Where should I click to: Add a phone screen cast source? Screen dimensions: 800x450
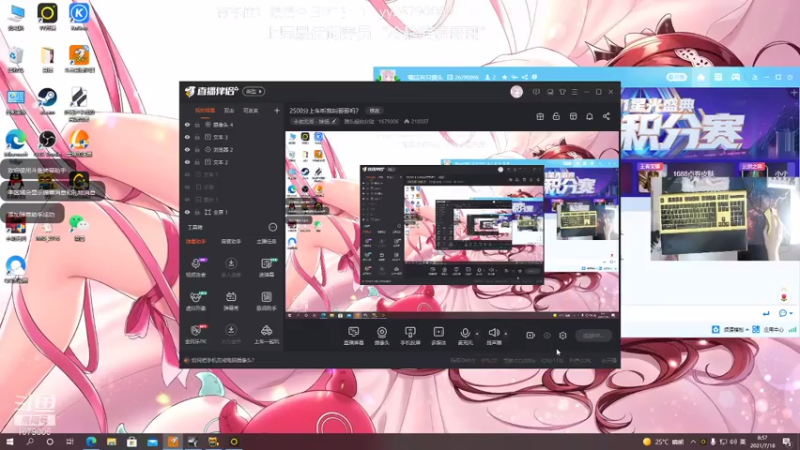(x=410, y=336)
